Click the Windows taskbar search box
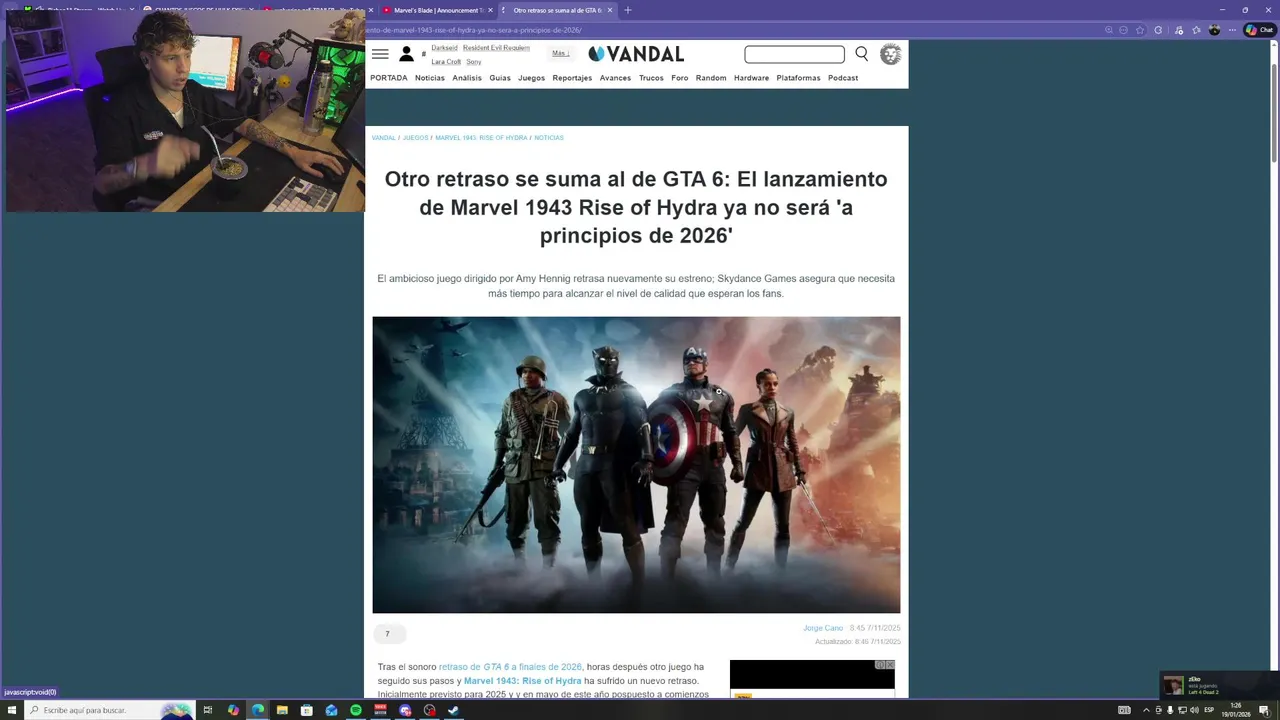This screenshot has height=720, width=1280. [108, 710]
